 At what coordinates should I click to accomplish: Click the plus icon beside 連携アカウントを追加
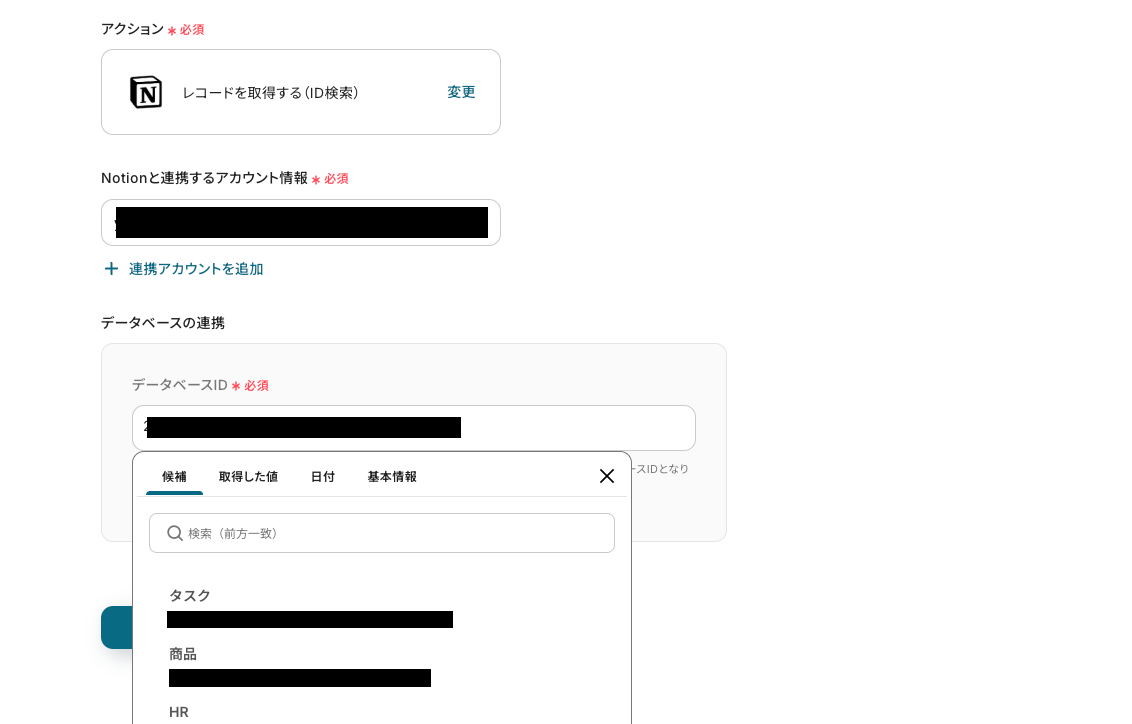click(x=111, y=269)
